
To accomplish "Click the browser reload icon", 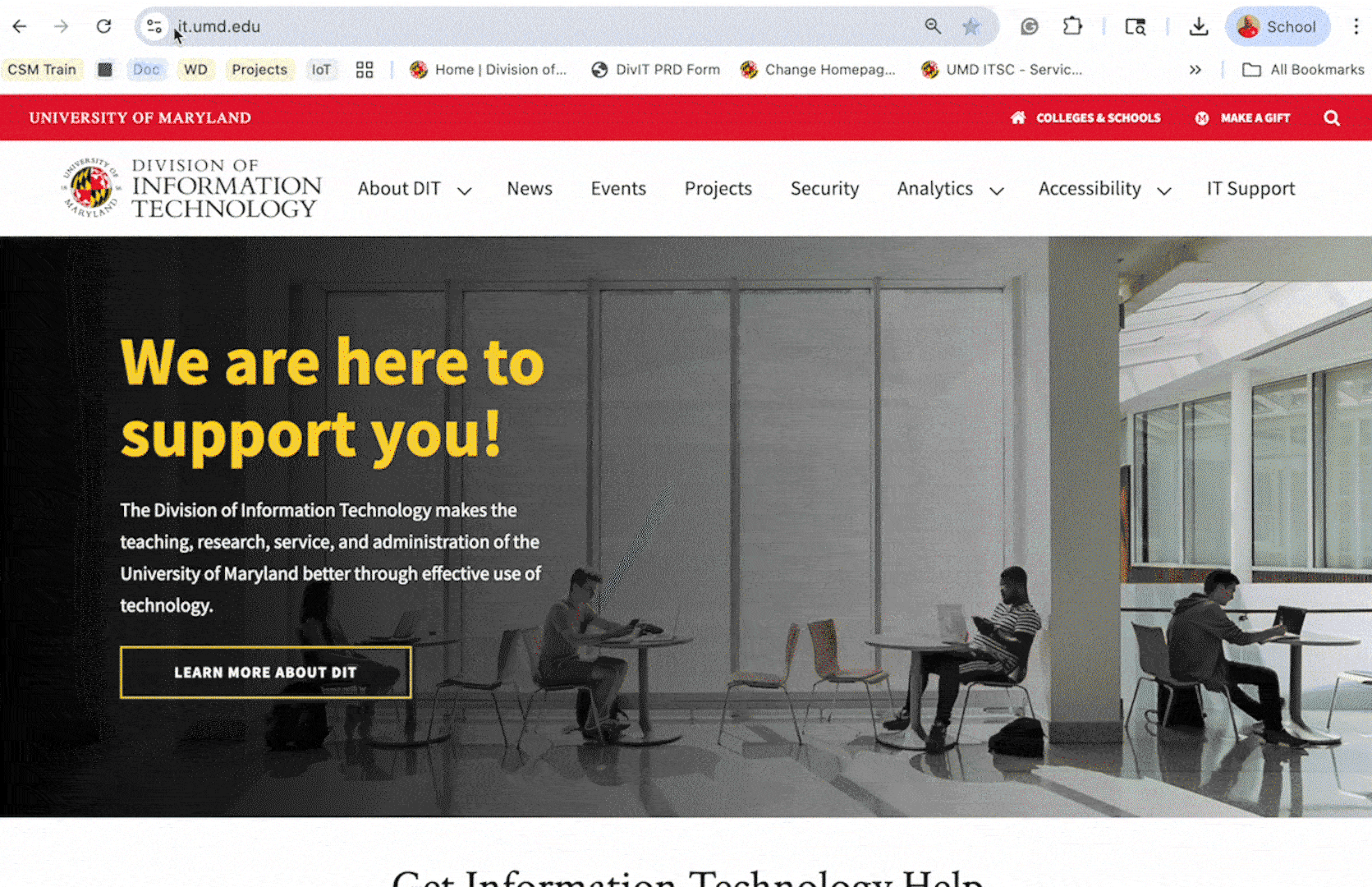I will [103, 26].
